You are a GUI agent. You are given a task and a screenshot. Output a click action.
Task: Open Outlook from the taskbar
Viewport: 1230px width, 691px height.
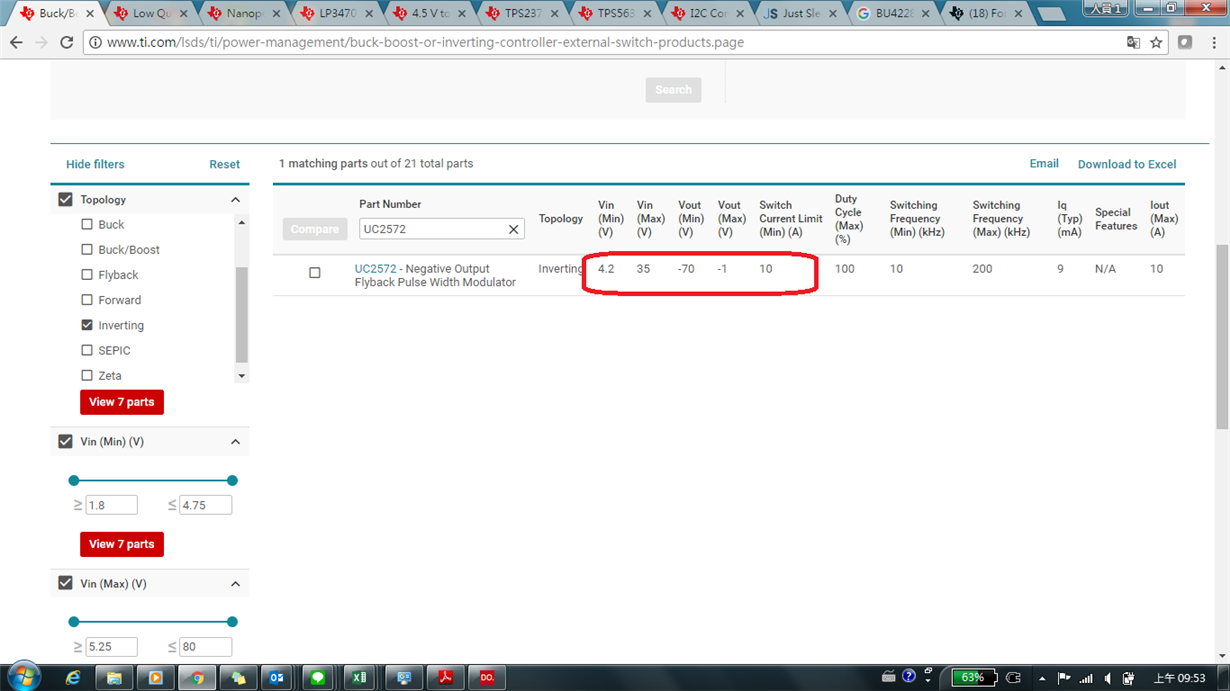(x=276, y=678)
